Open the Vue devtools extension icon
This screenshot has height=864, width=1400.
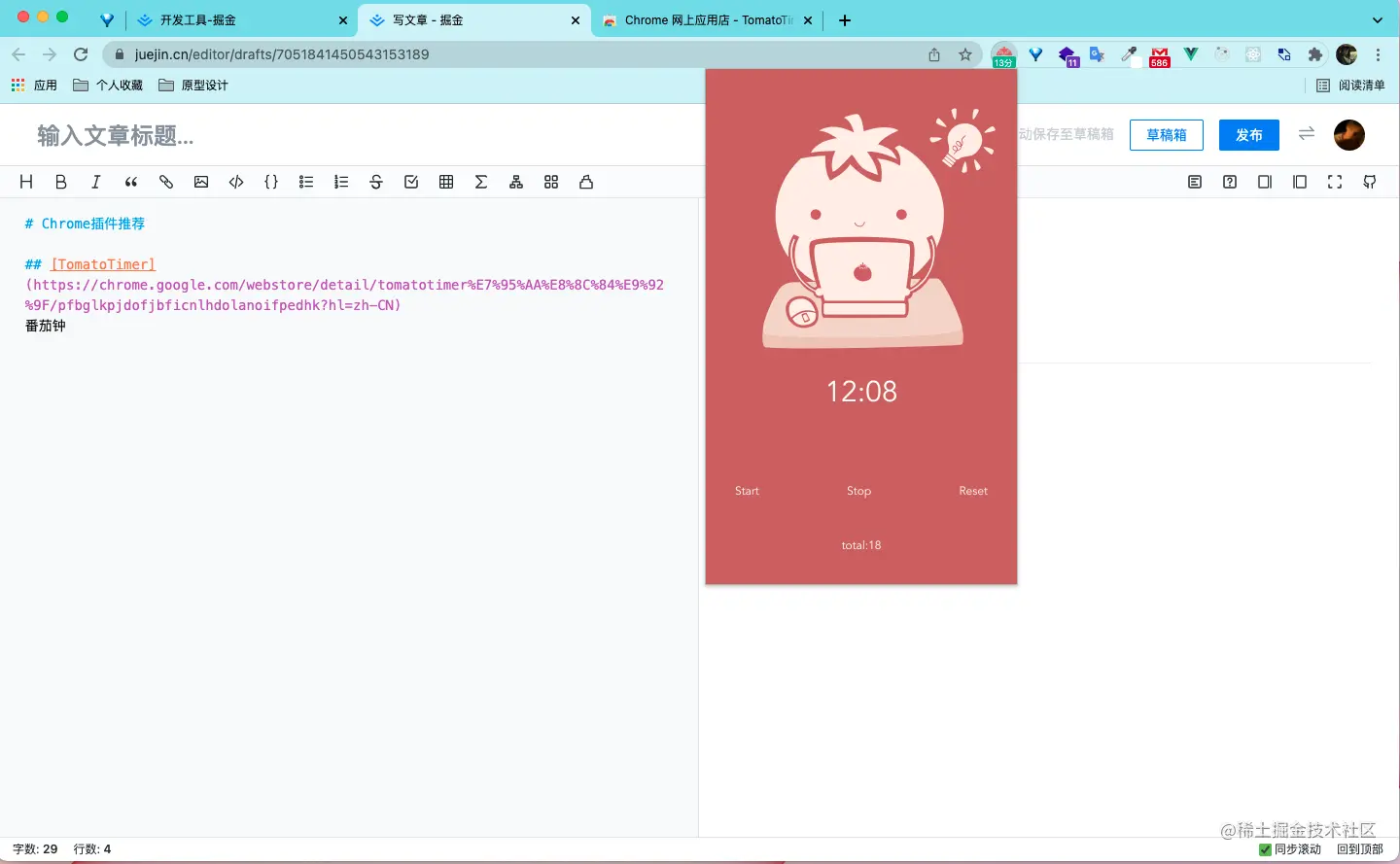[1191, 54]
